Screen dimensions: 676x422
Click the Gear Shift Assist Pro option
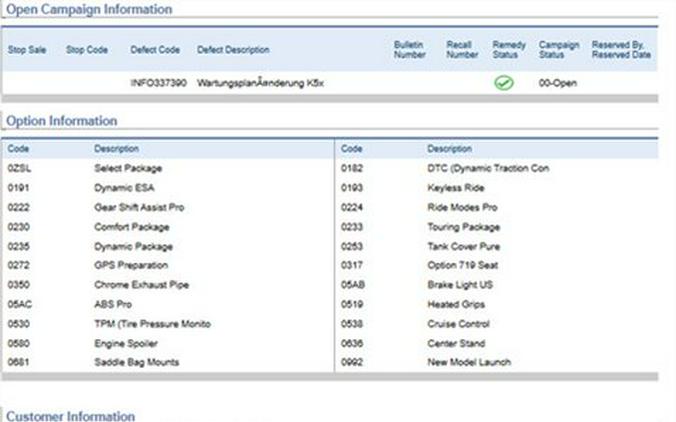139,207
